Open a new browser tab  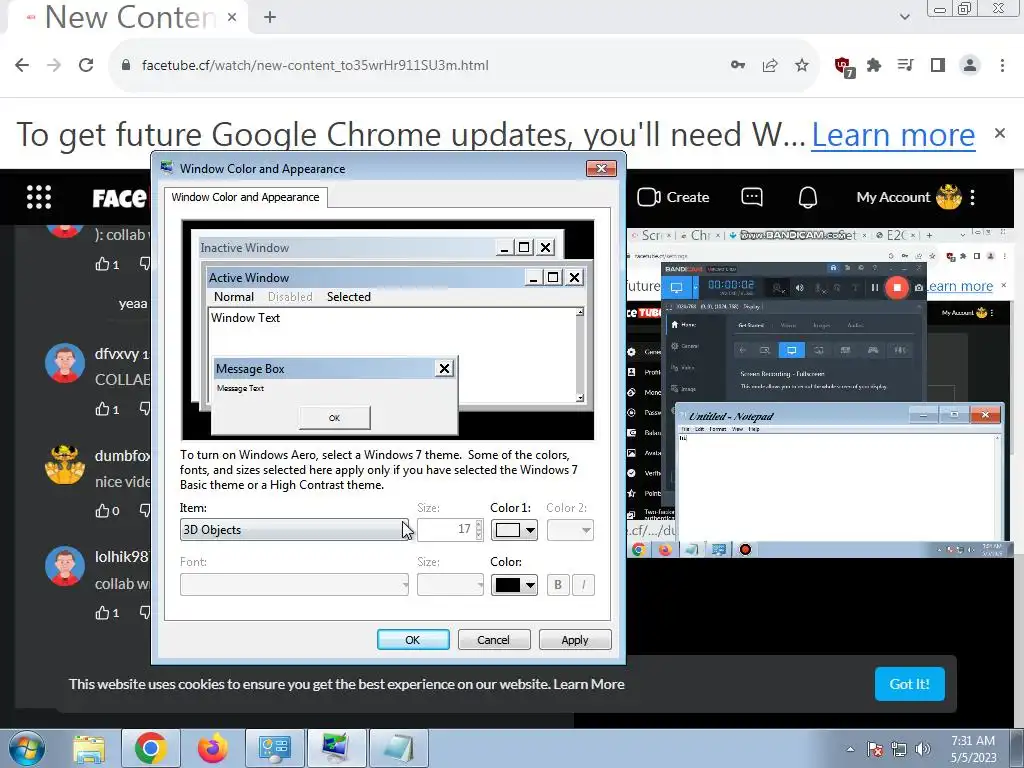270,18
